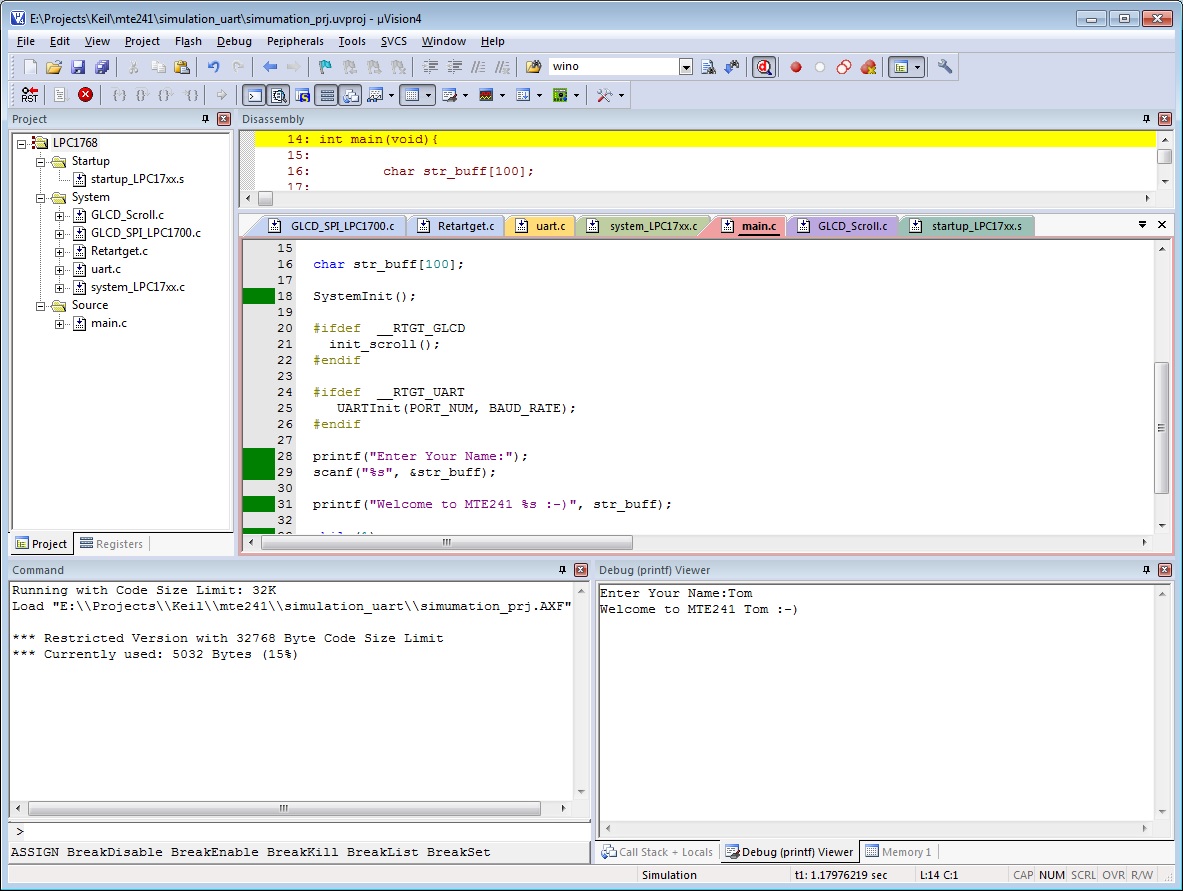
Task: Open Target Options with the wrench icon
Action: point(946,66)
